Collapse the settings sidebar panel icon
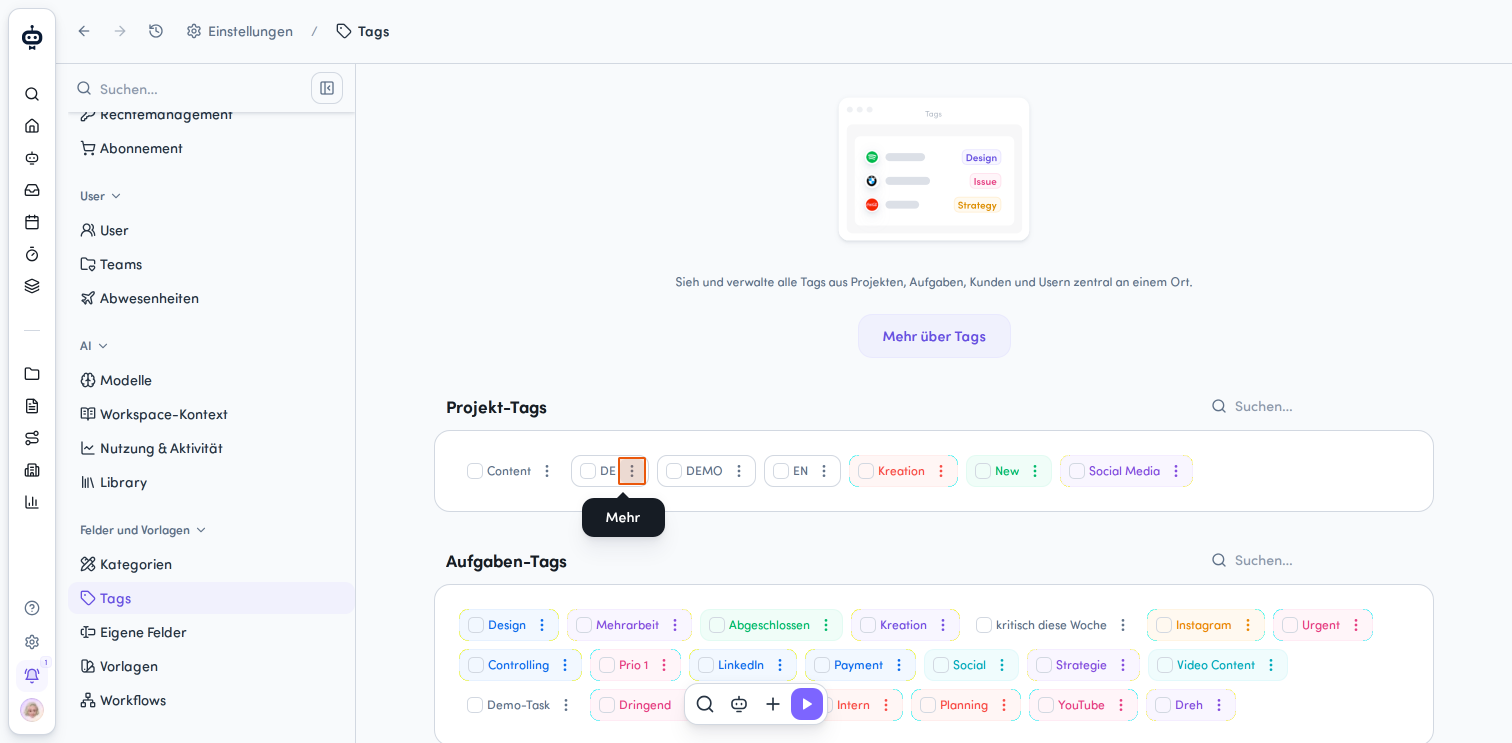 coord(327,88)
